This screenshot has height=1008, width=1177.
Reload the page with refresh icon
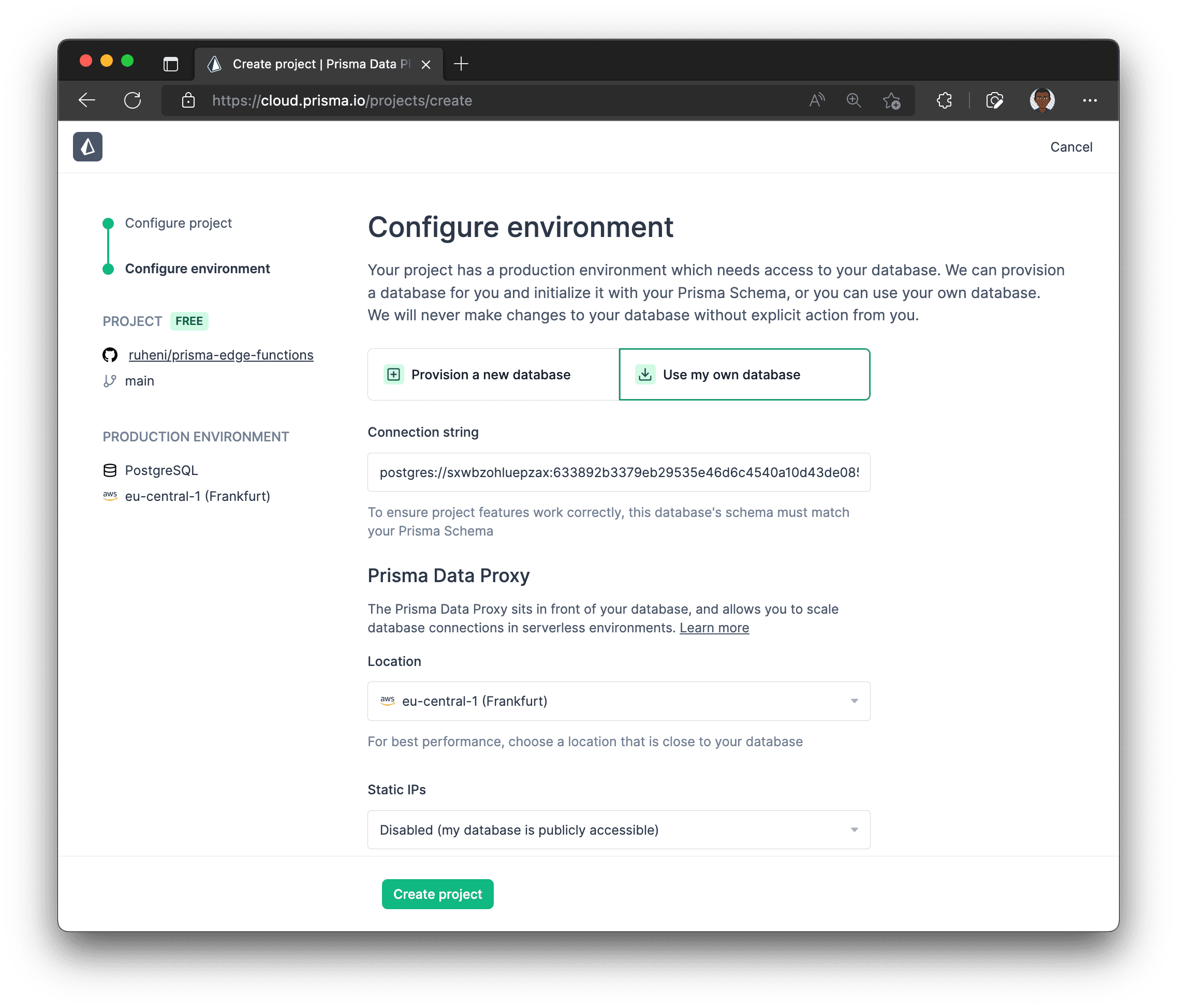click(133, 100)
